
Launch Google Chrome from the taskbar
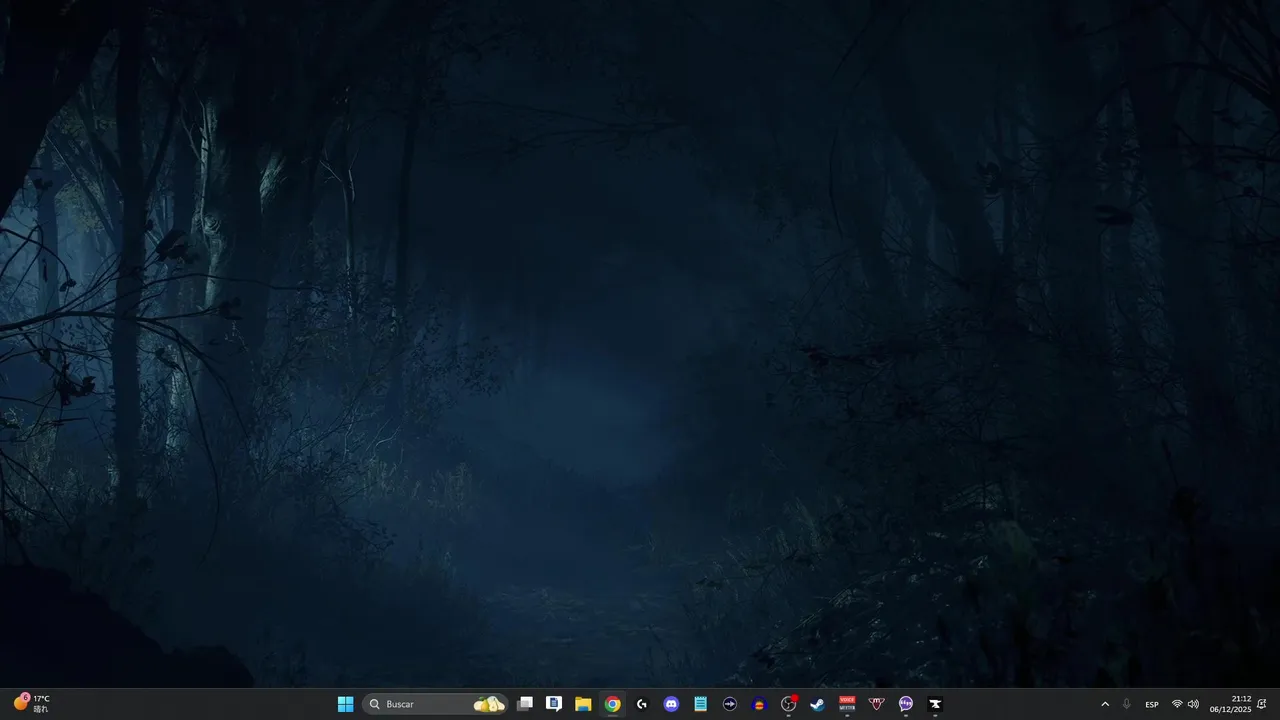pos(613,704)
